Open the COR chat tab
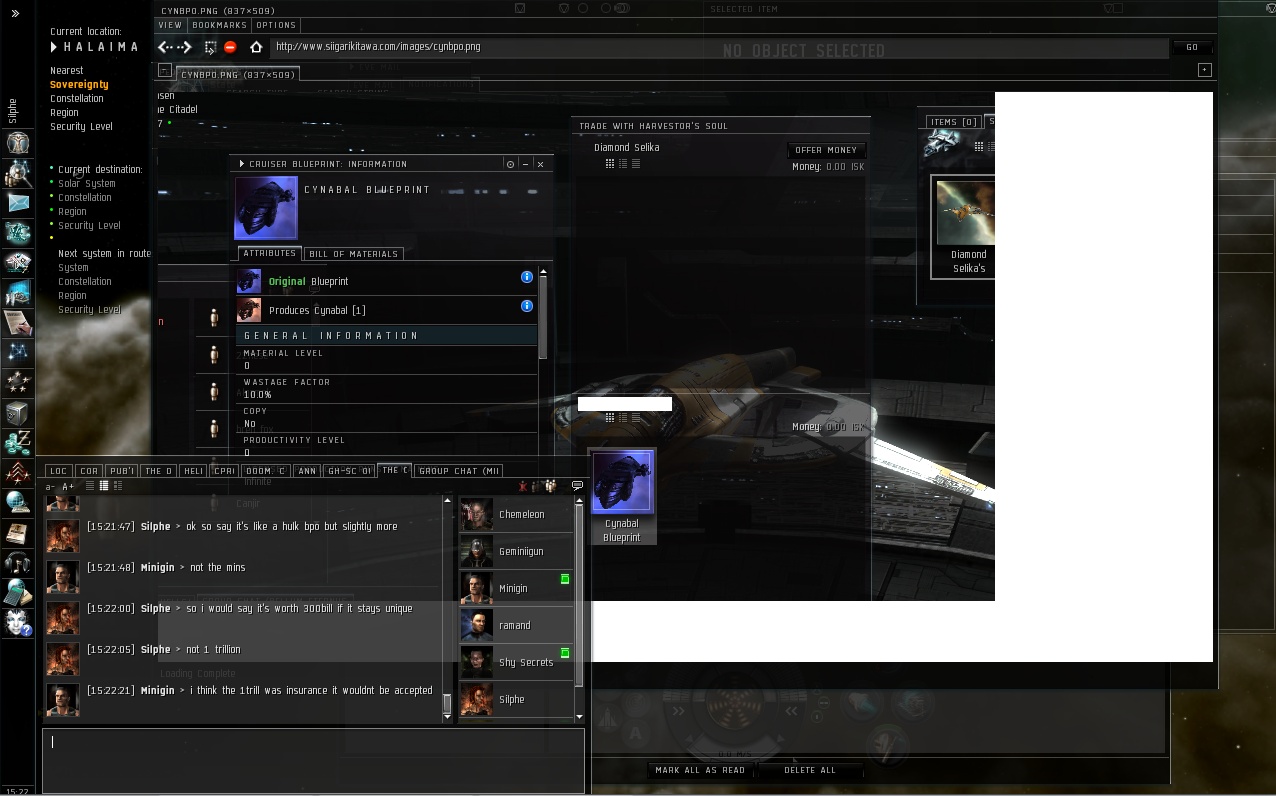 tap(89, 471)
